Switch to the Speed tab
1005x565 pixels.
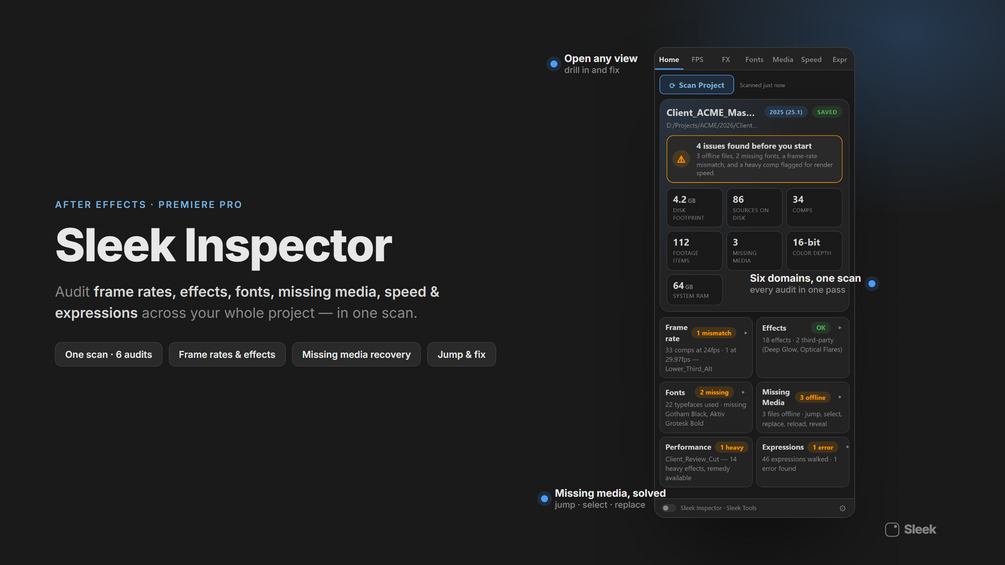point(811,60)
